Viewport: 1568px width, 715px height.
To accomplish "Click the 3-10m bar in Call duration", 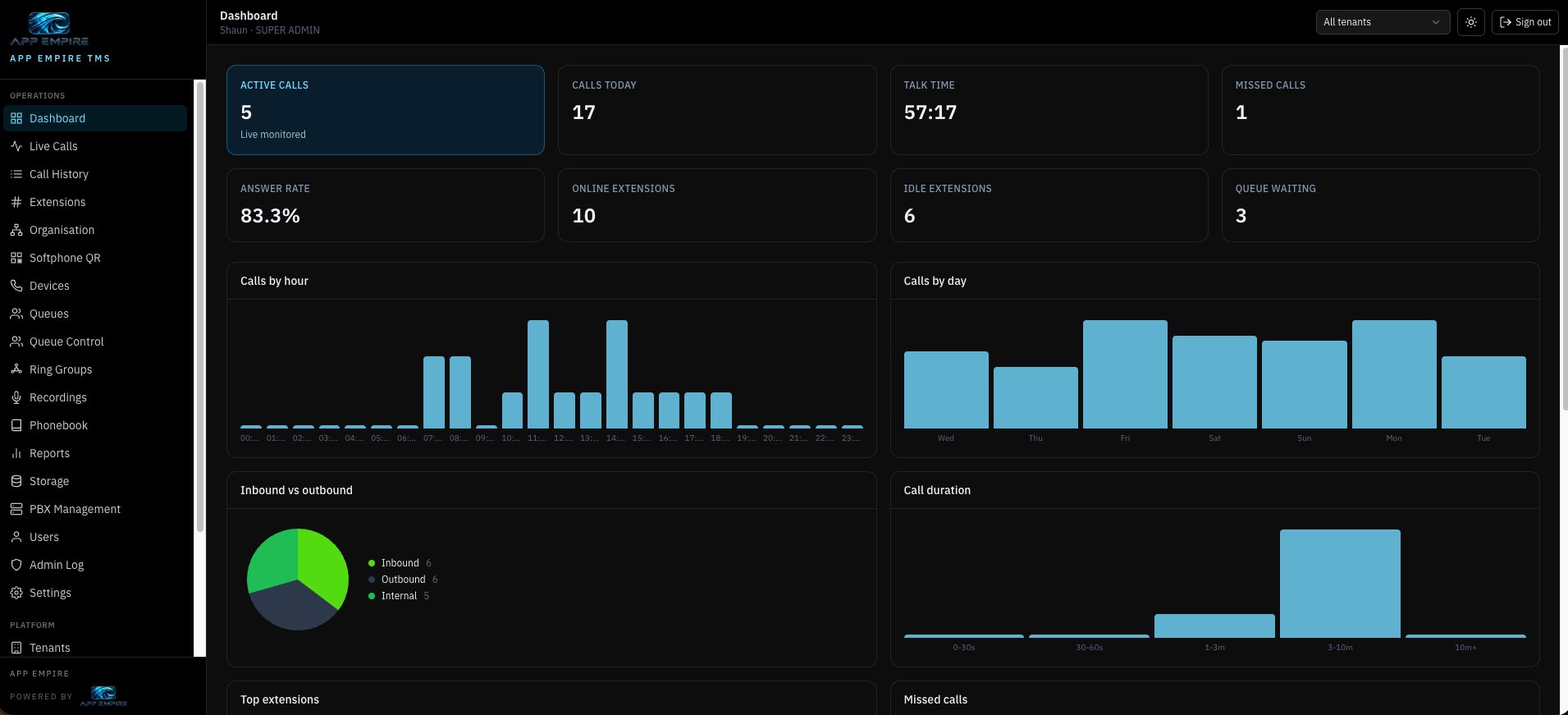I will [1340, 584].
